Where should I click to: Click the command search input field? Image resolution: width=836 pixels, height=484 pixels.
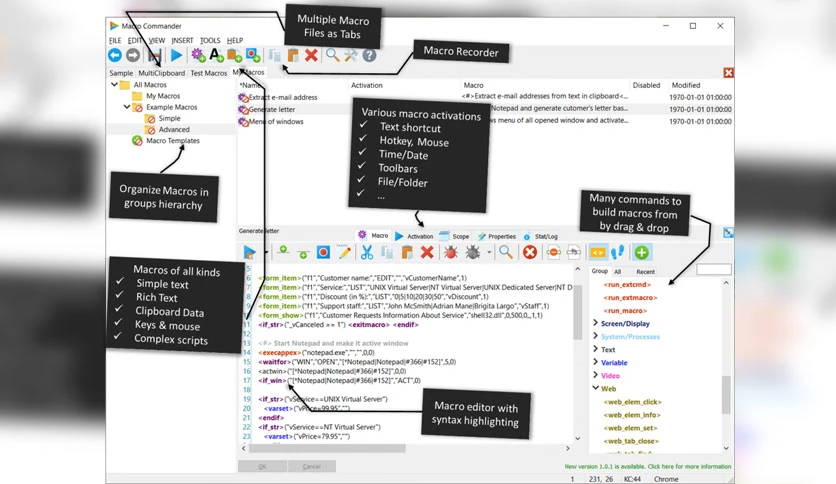[x=713, y=270]
